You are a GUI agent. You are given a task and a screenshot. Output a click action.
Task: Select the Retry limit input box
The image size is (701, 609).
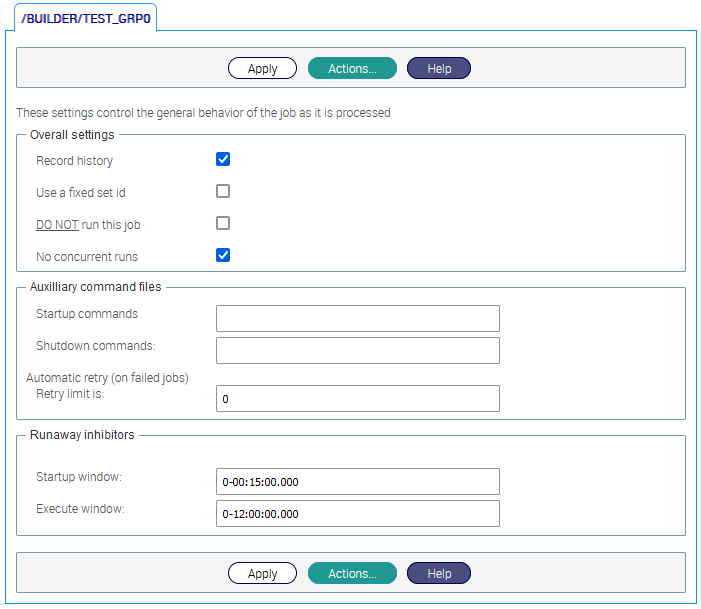coord(357,399)
